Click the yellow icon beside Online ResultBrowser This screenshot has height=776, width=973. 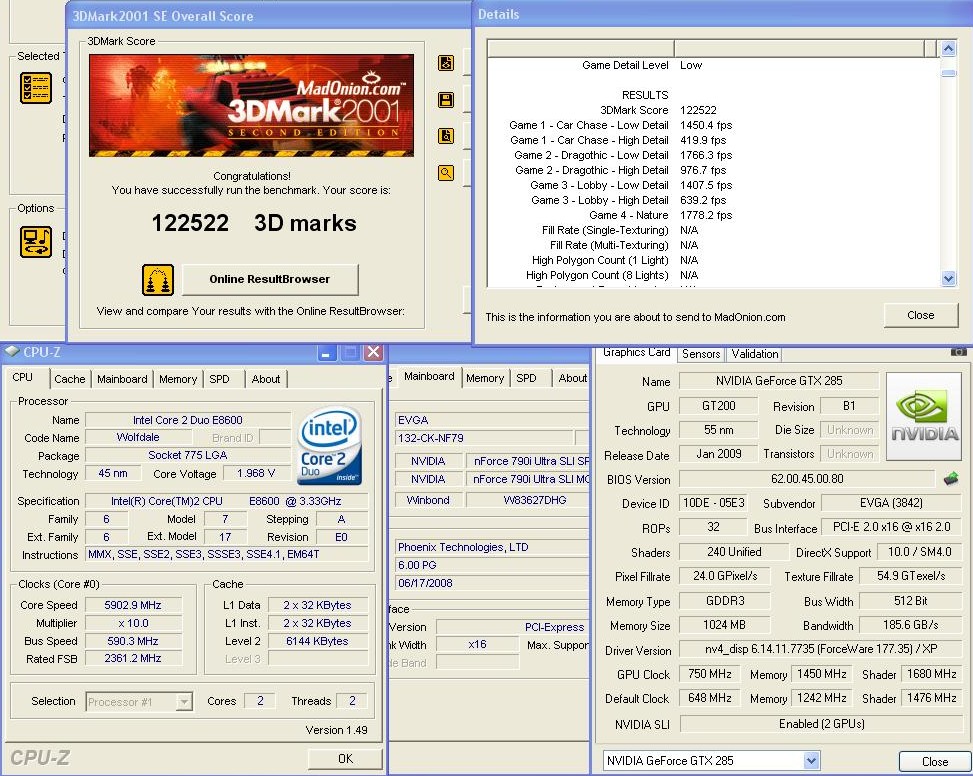(158, 280)
